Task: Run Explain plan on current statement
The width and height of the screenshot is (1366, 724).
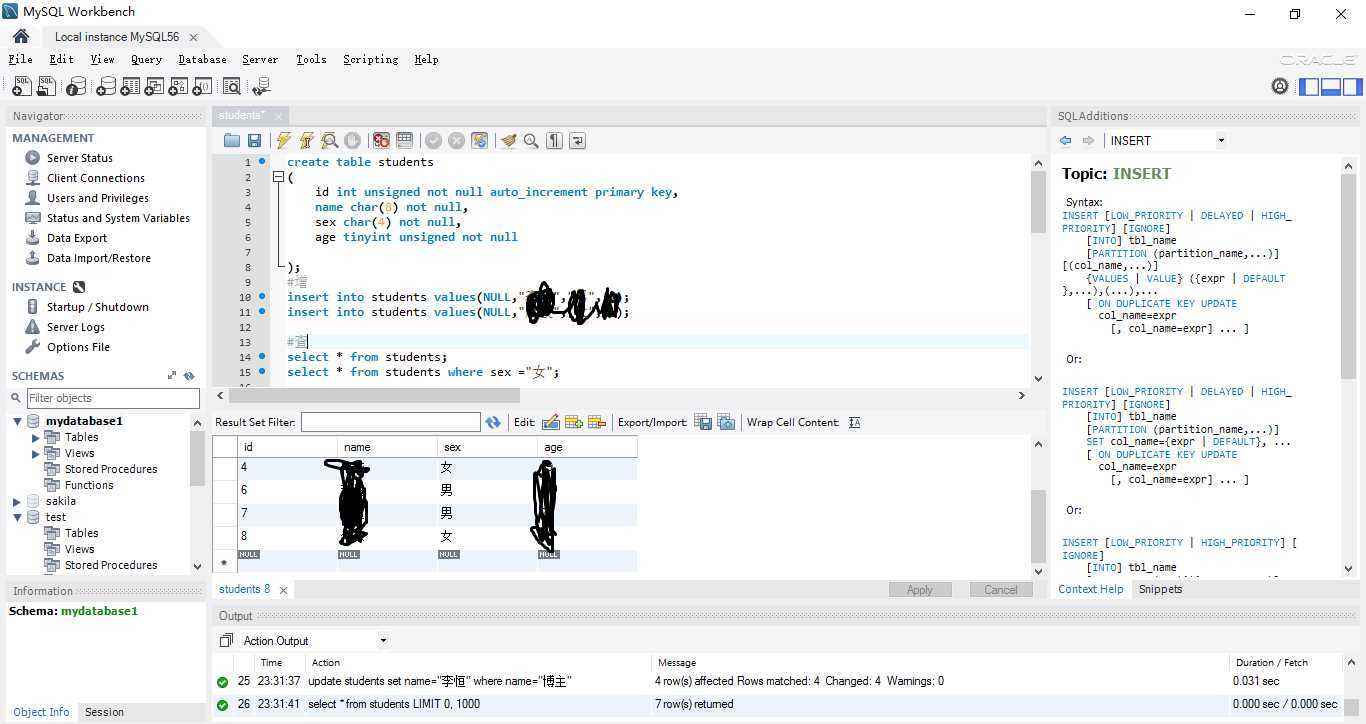Action: tap(329, 141)
